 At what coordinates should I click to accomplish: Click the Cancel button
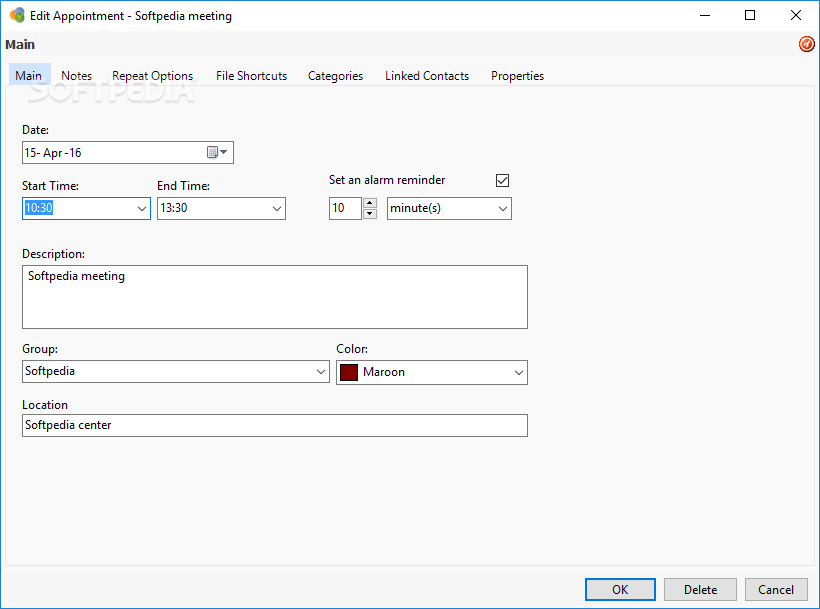[x=776, y=590]
